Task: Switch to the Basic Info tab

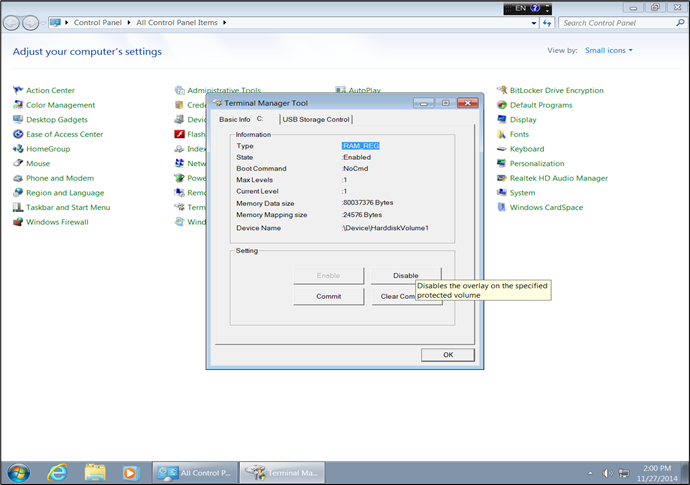Action: [x=234, y=119]
